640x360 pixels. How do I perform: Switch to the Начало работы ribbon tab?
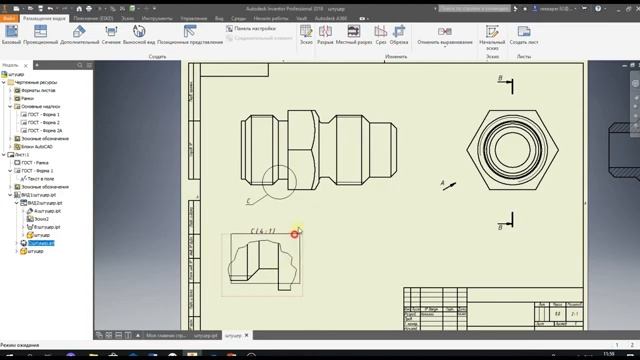pyautogui.click(x=271, y=18)
